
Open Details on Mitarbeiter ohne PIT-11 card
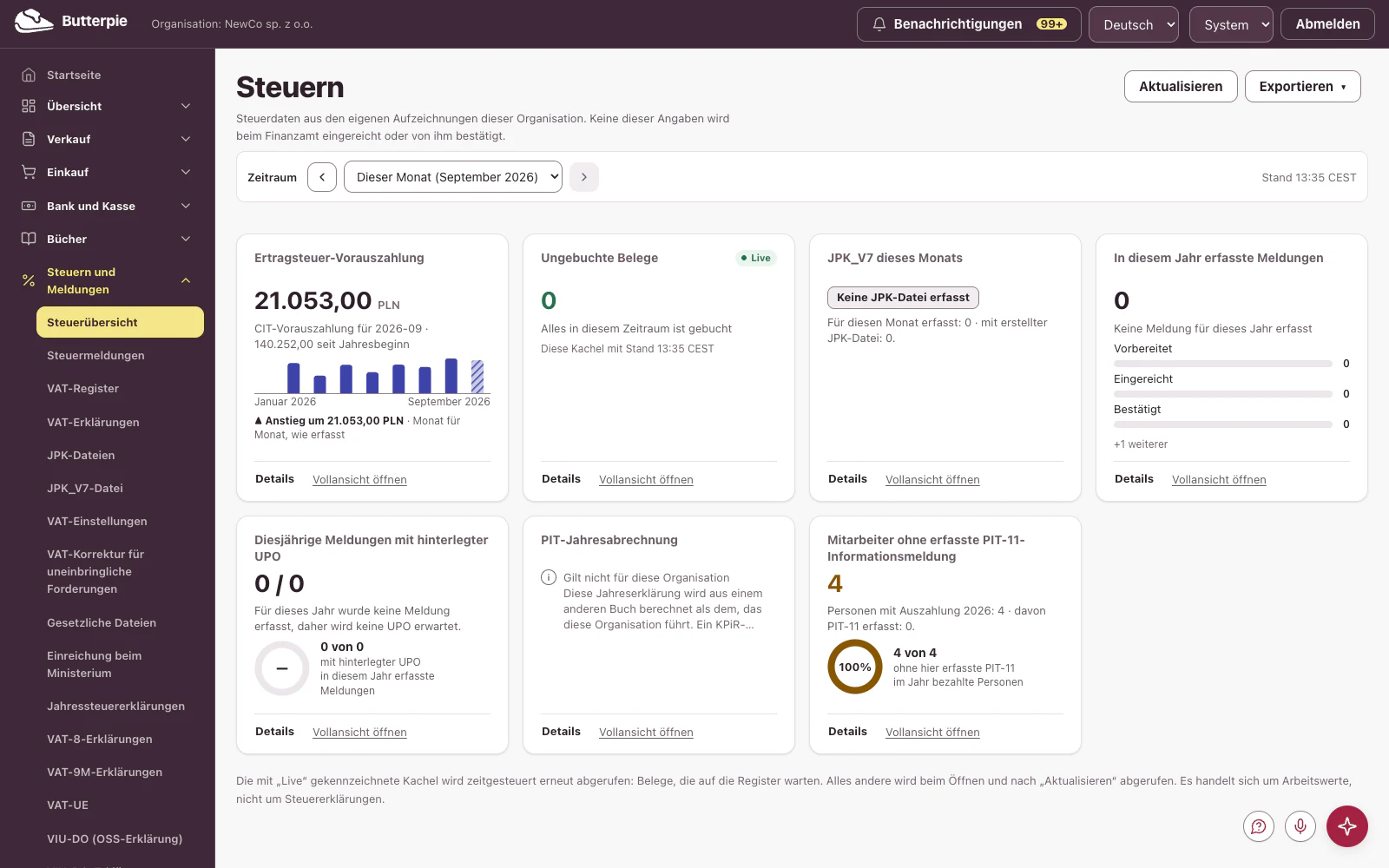click(x=847, y=732)
